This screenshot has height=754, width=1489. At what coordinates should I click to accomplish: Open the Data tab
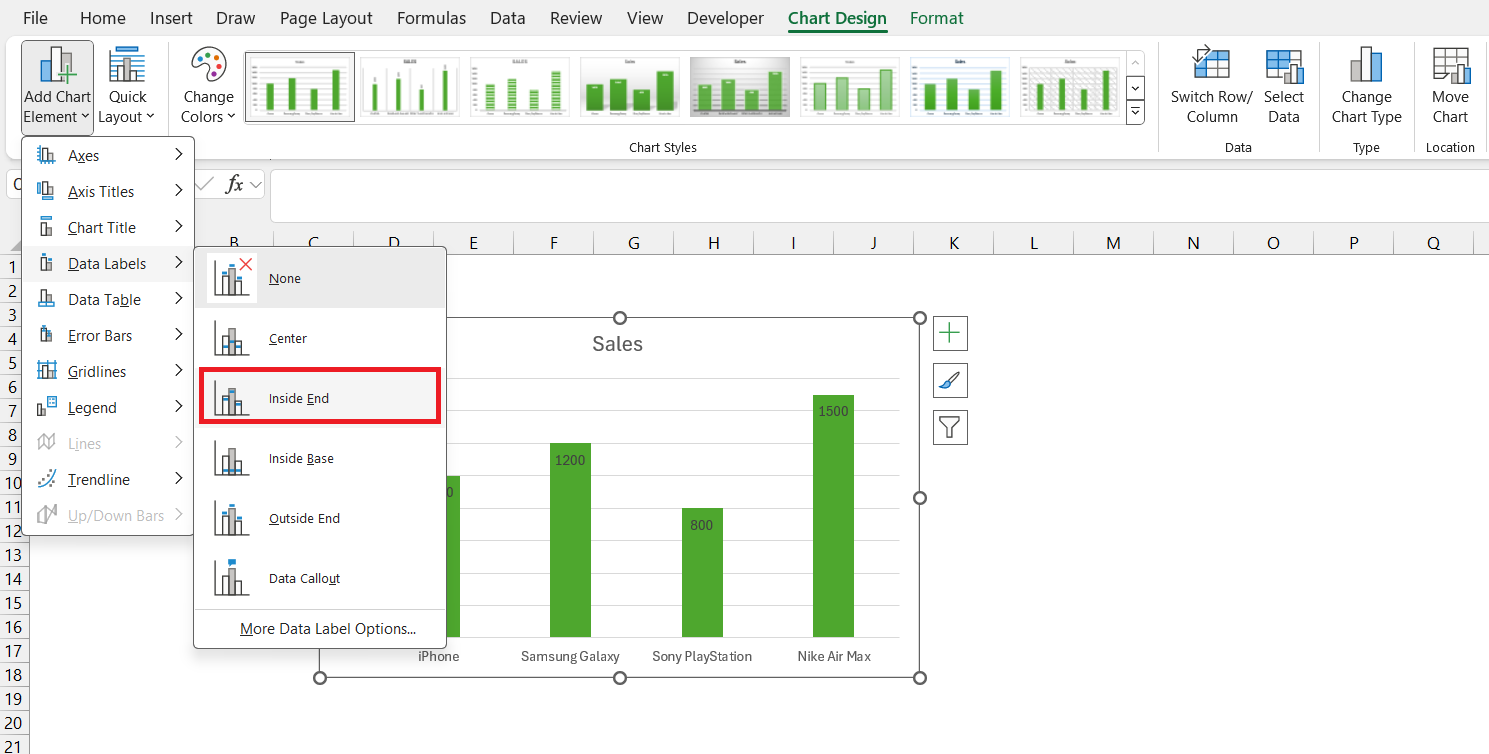point(508,18)
